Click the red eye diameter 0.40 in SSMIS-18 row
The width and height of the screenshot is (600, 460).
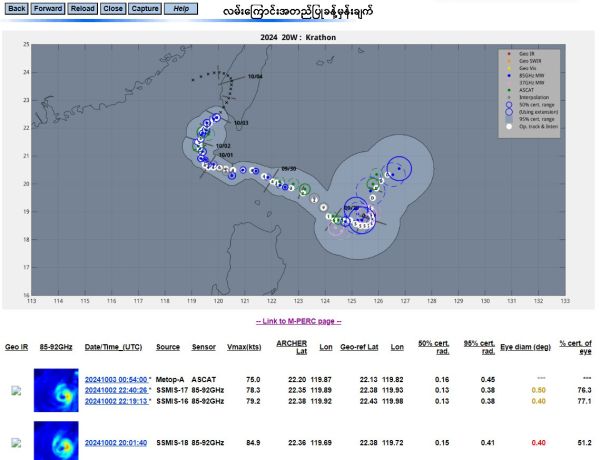(538, 443)
